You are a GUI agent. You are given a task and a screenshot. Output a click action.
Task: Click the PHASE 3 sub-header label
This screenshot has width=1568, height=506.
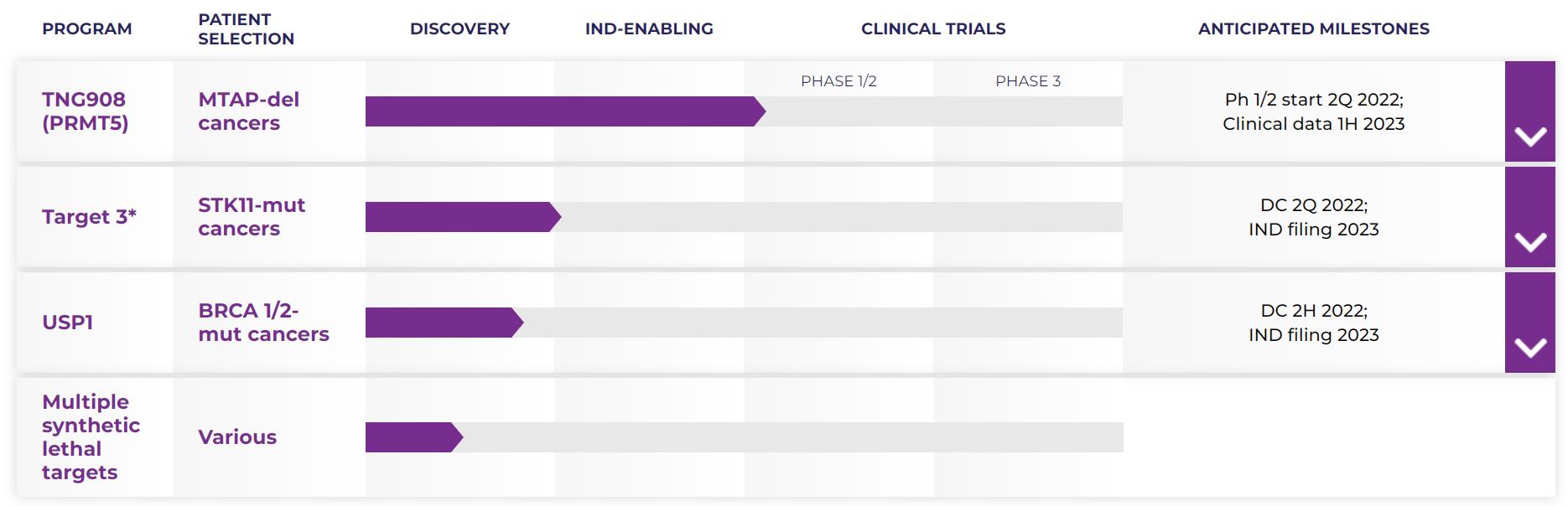coord(1028,81)
